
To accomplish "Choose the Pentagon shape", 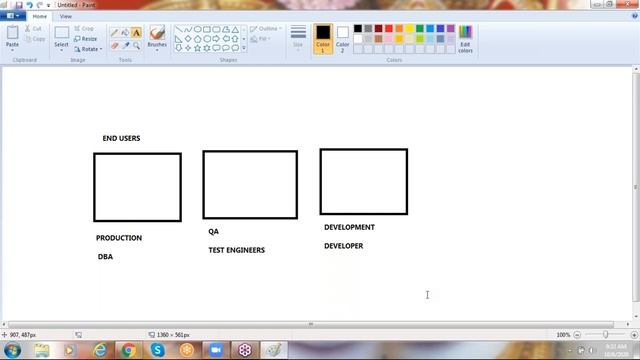I will (x=197, y=39).
